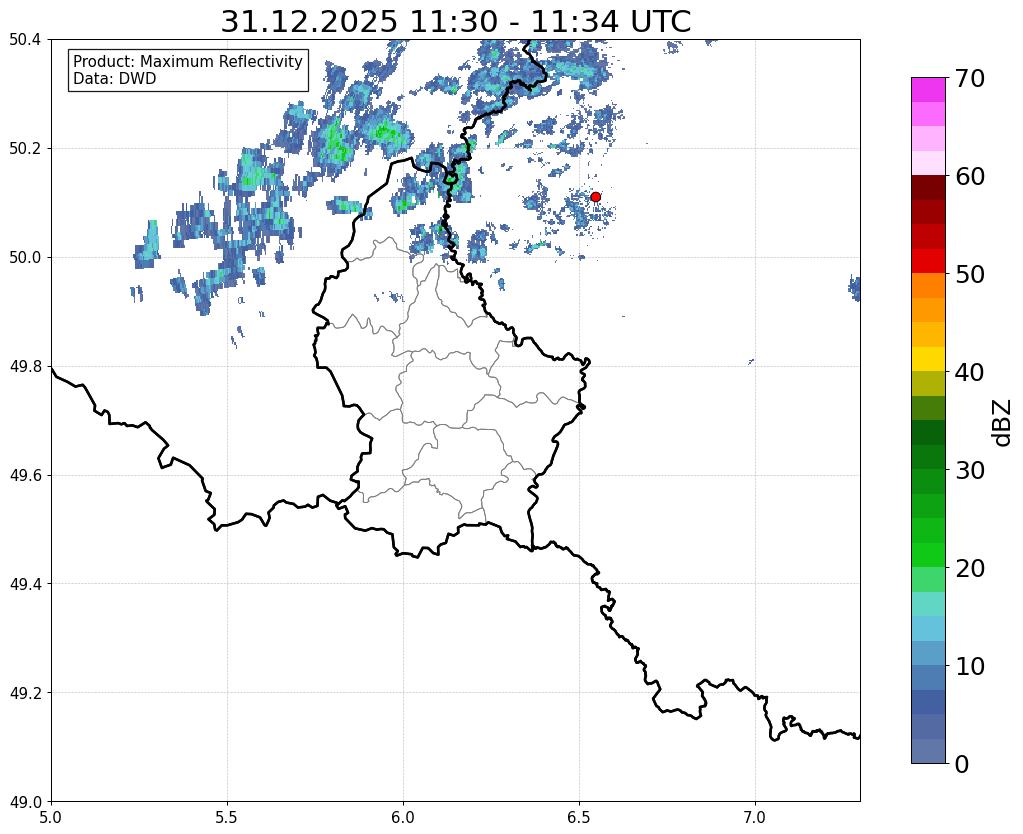Click the 50.2 latitude tick label
Screen dimensions: 1023x834
coord(25,149)
